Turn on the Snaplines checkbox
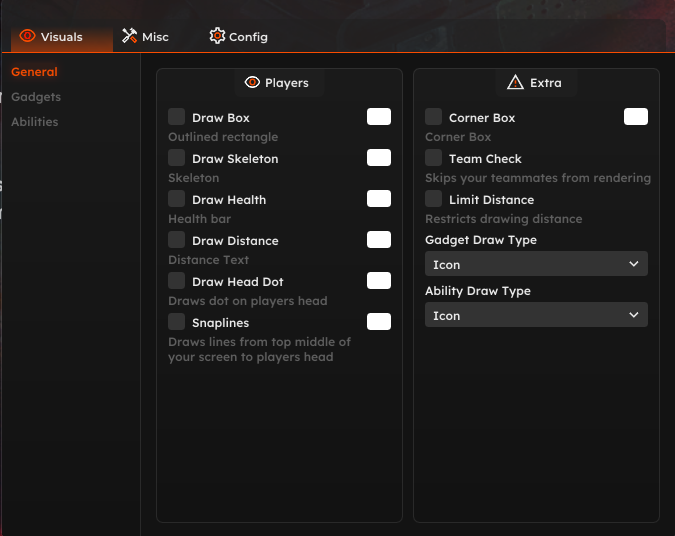The height and width of the screenshot is (536, 675). (177, 322)
